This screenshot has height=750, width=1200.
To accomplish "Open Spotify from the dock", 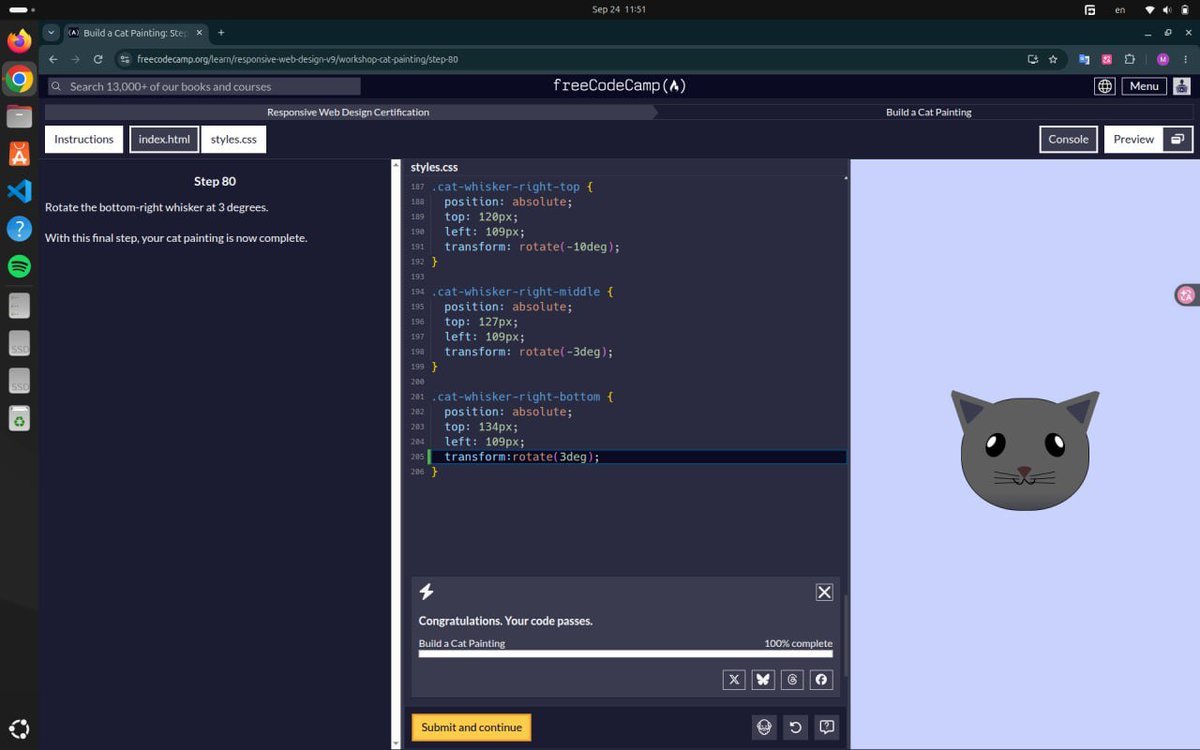I will tap(19, 266).
